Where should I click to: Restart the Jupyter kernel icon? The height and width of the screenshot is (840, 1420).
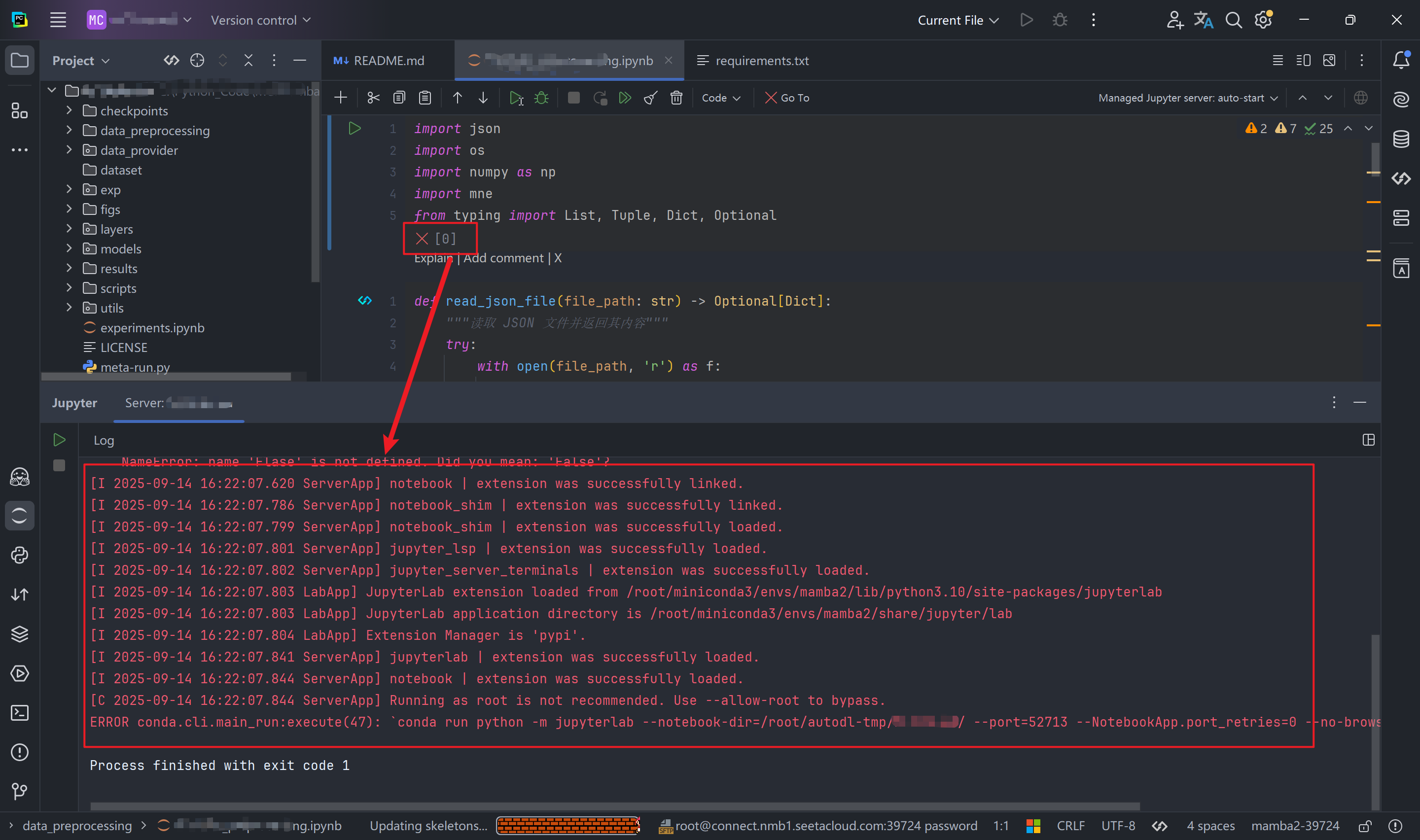(600, 98)
